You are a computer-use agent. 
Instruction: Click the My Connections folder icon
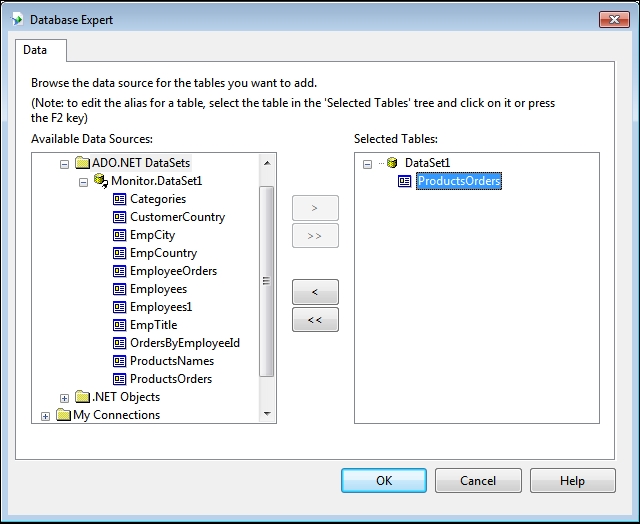coord(63,415)
